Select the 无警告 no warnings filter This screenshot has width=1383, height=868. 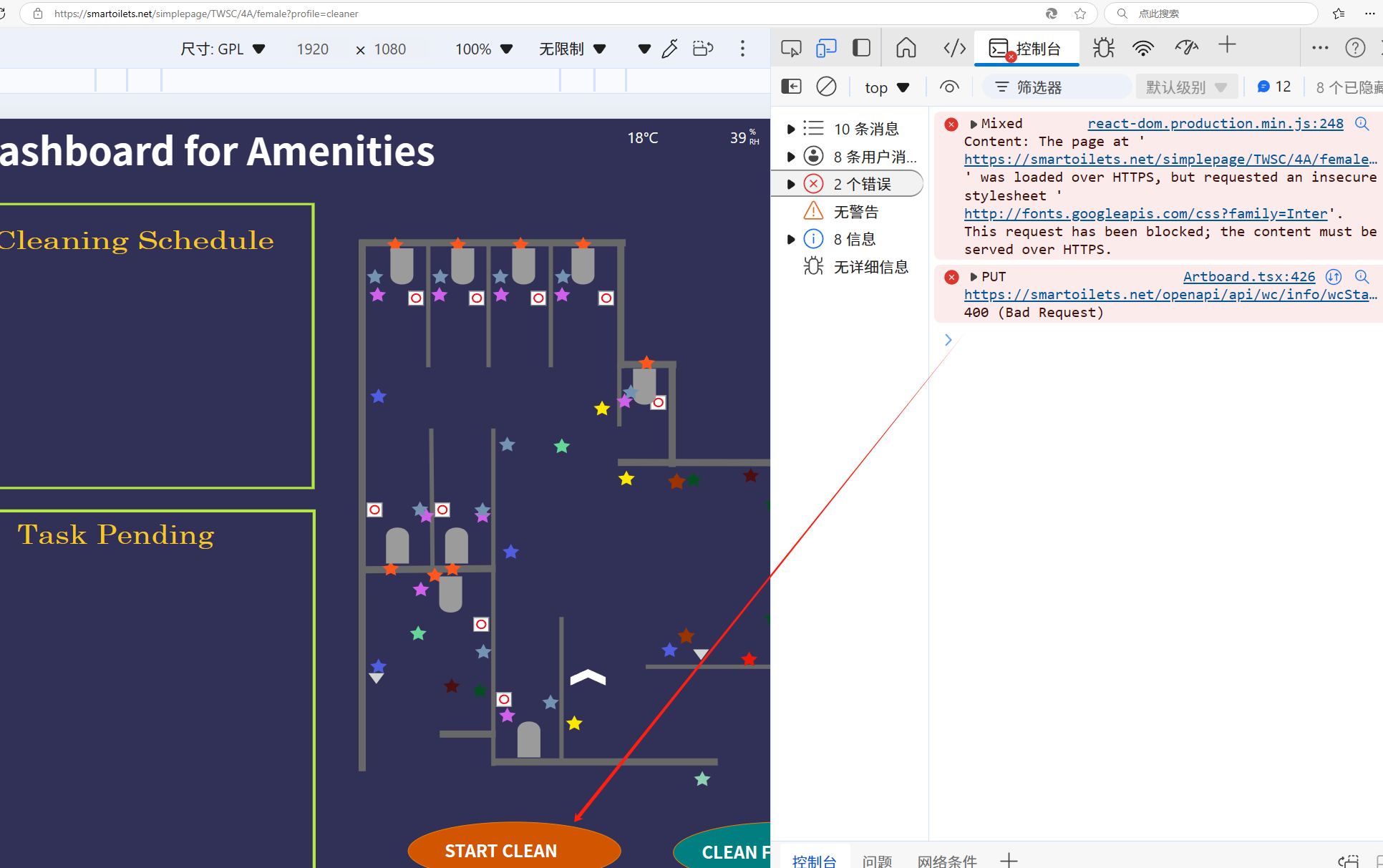[x=855, y=212]
